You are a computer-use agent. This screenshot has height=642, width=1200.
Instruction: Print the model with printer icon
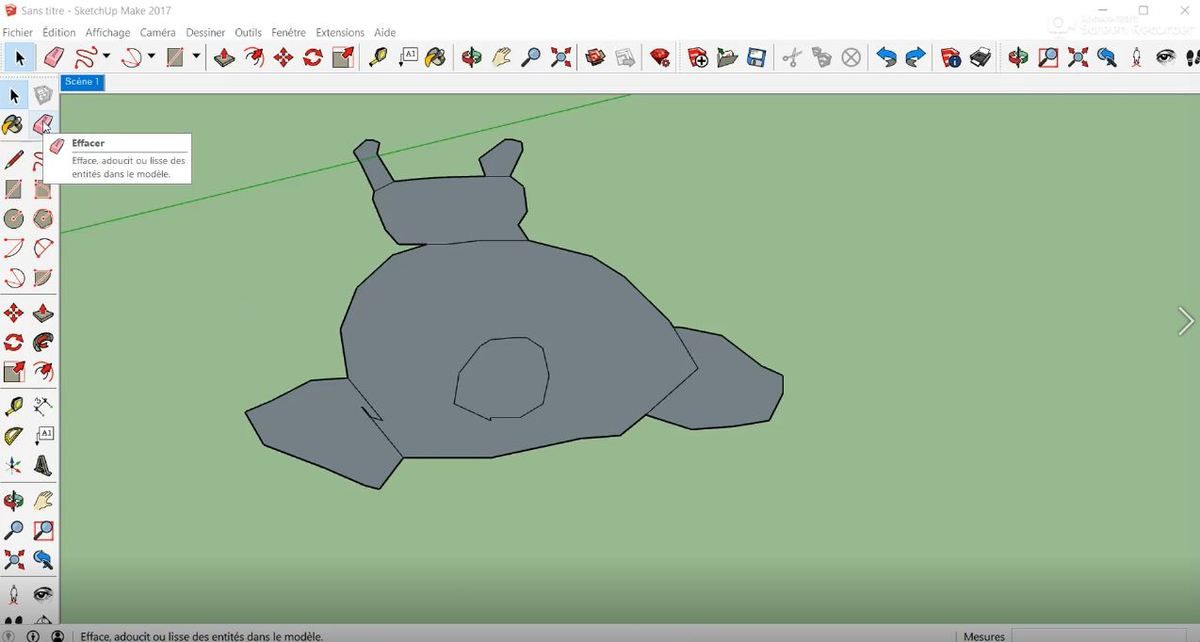click(981, 57)
